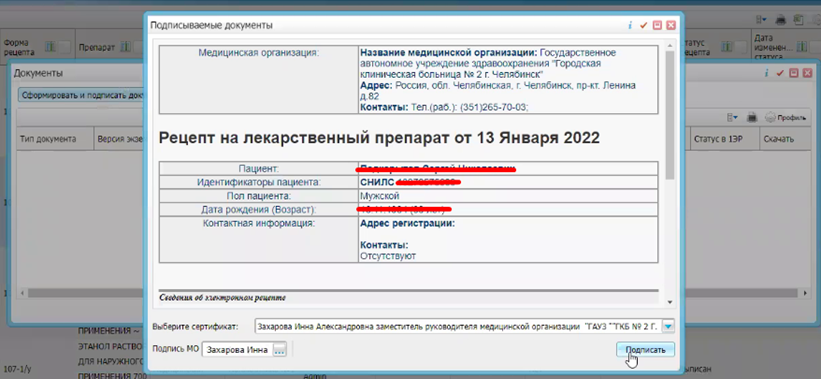Click the blue info icon in Подписываемые документы window
Image resolution: width=821 pixels, height=379 pixels.
click(x=630, y=25)
